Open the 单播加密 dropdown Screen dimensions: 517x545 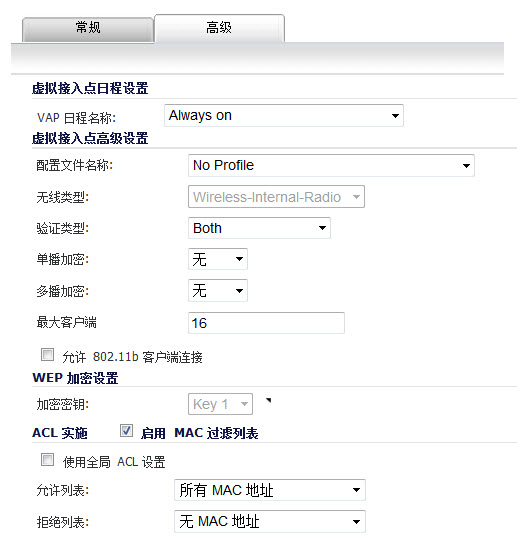pos(218,259)
